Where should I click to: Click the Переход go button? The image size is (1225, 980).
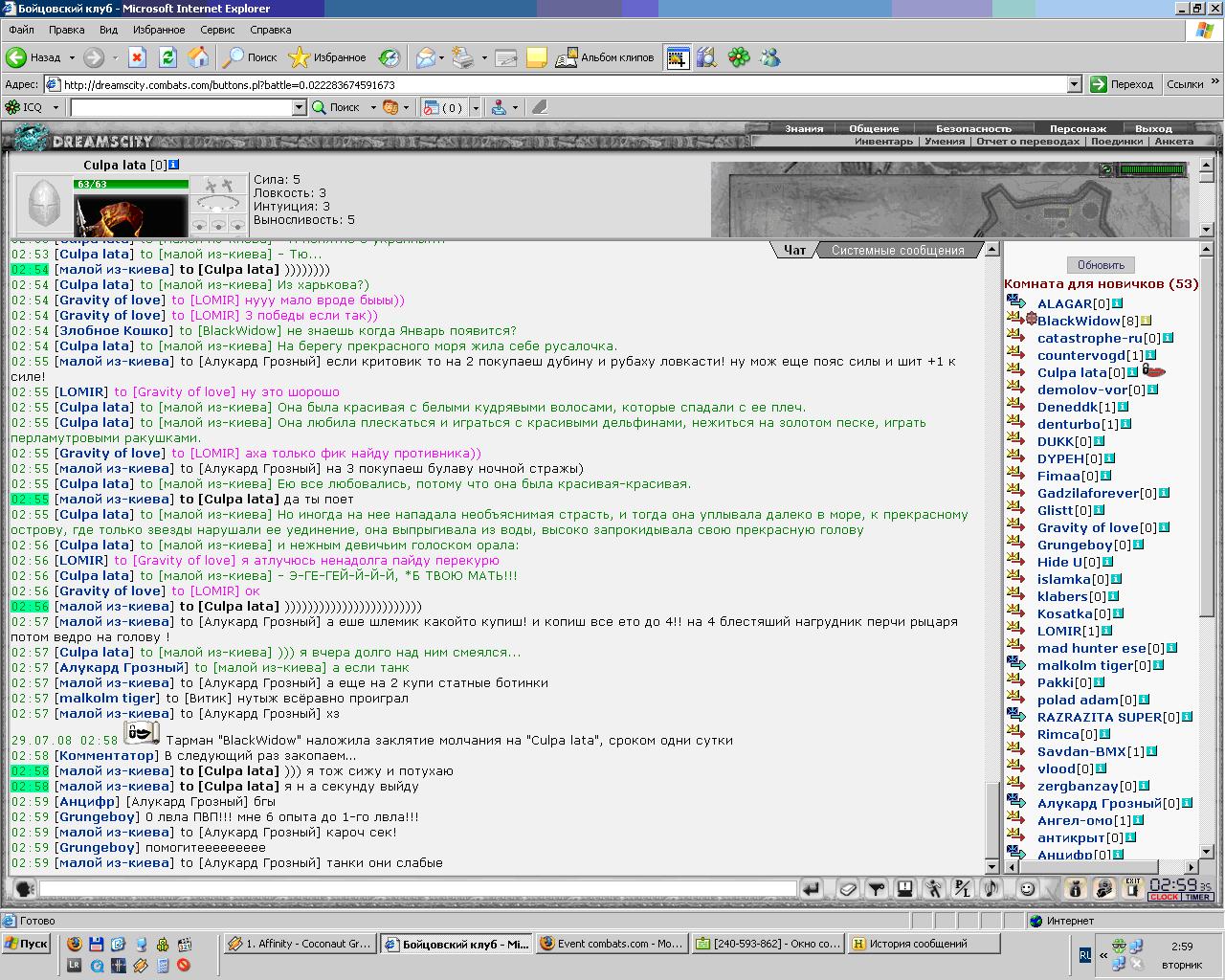point(1123,84)
